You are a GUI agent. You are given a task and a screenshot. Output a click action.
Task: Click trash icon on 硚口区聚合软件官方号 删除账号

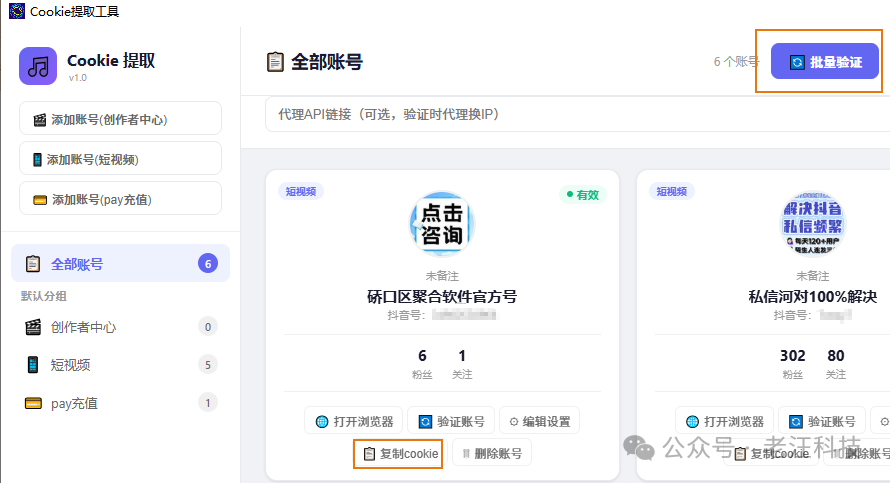pyautogui.click(x=466, y=453)
